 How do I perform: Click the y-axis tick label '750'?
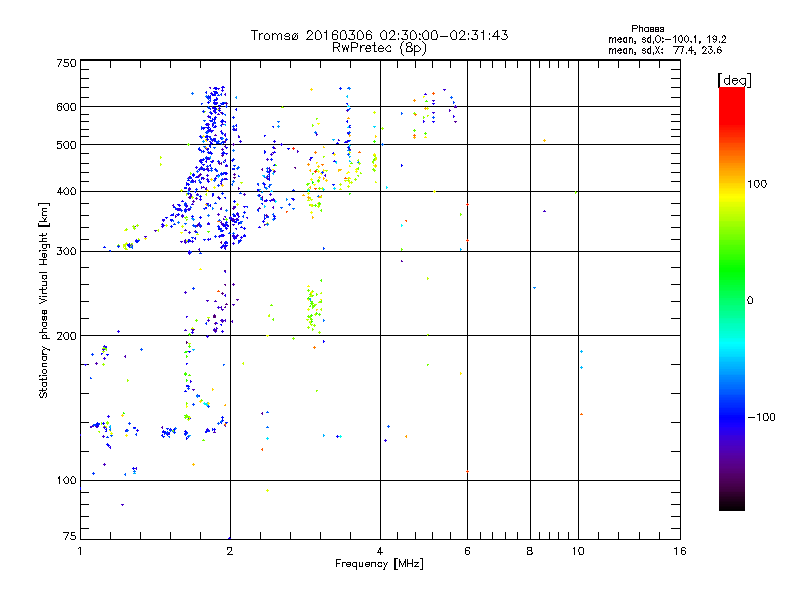pyautogui.click(x=66, y=63)
